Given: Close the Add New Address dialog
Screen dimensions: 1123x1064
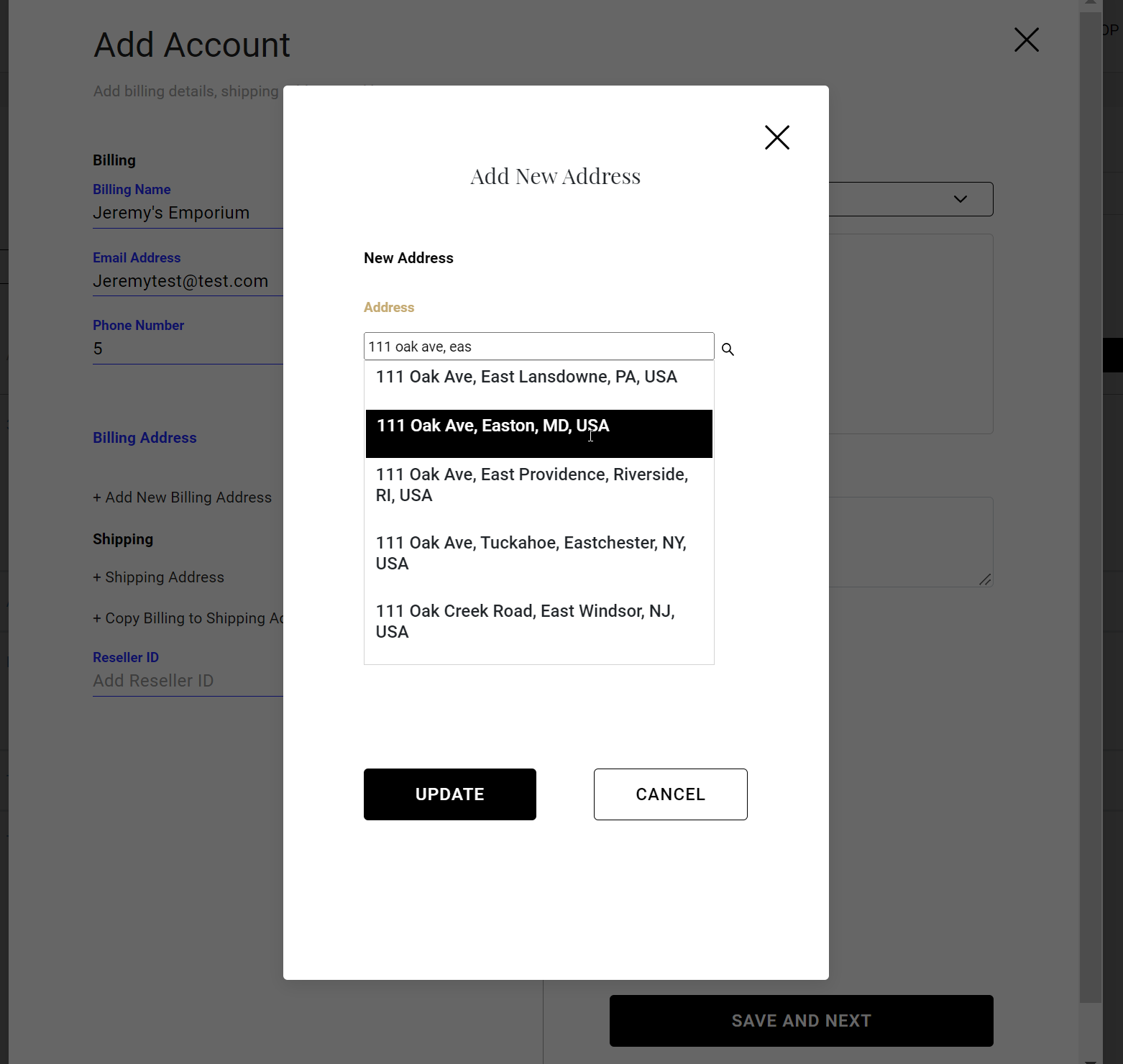Looking at the screenshot, I should 776,137.
